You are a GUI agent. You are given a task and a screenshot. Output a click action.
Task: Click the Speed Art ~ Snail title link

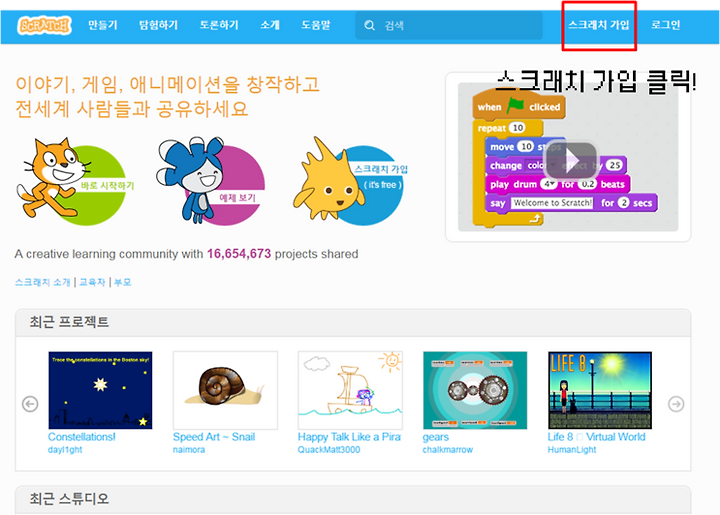click(214, 437)
